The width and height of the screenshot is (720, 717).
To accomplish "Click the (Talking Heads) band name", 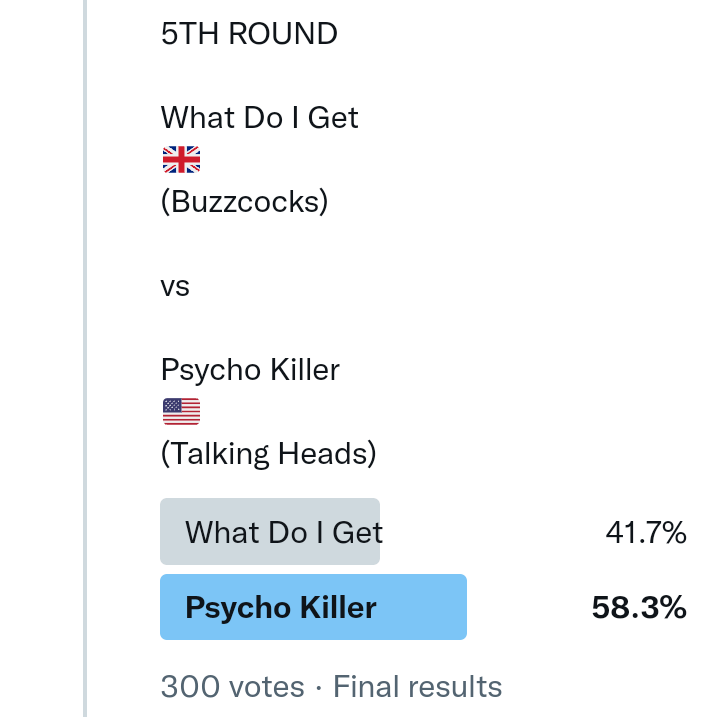I will pos(268,455).
